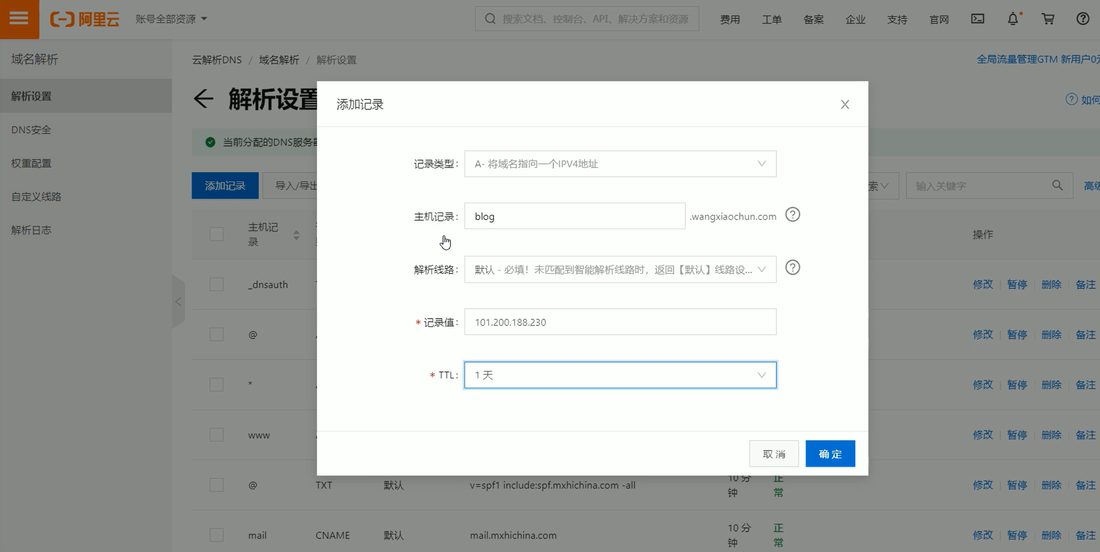
Task: Go back with the arrow beside 解析设置
Action: tap(203, 98)
